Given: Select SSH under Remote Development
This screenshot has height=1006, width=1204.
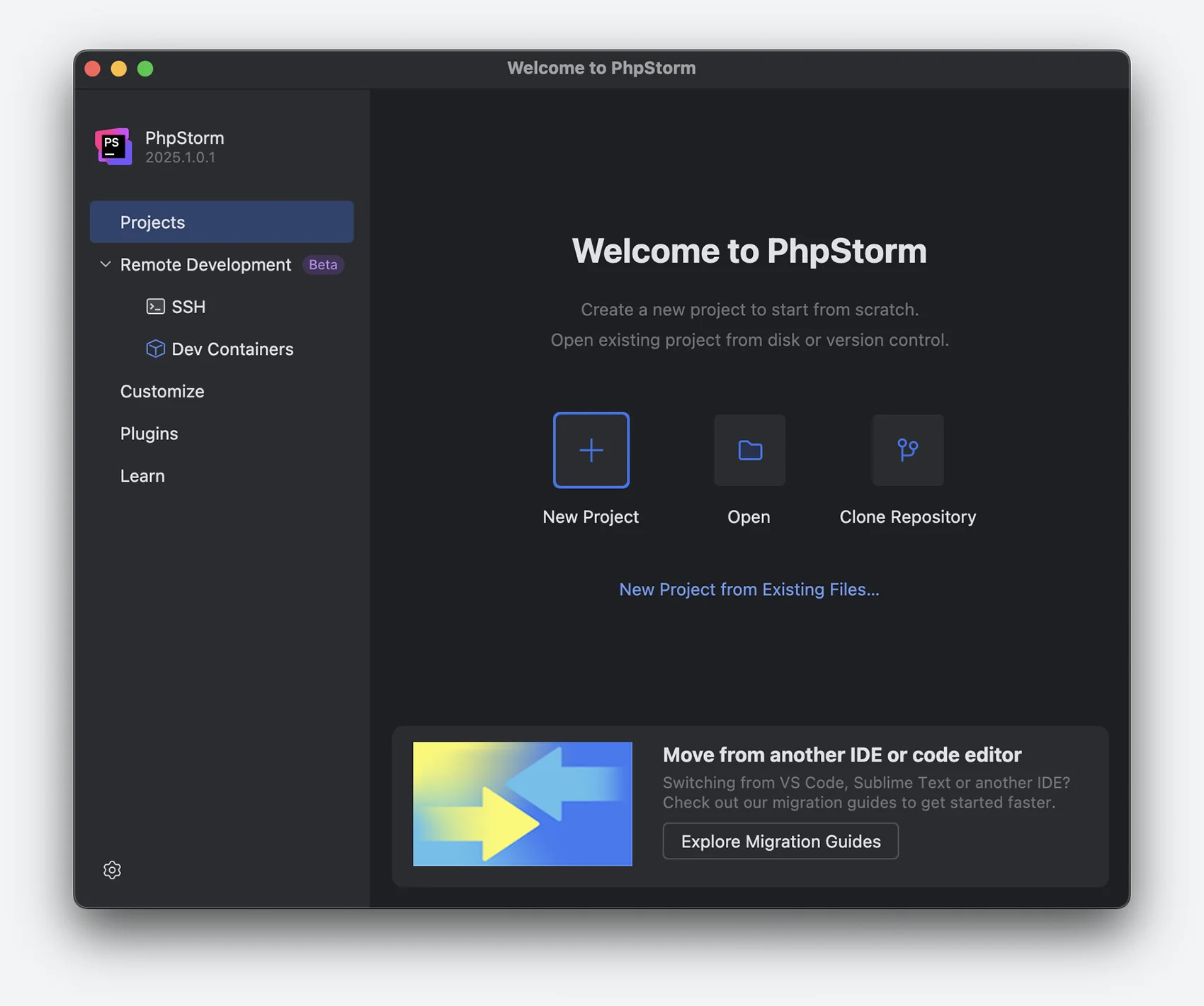Looking at the screenshot, I should (188, 307).
